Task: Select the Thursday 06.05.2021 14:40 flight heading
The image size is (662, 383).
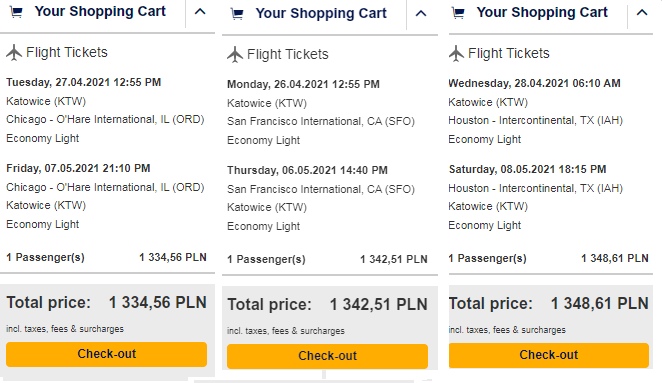Action: click(307, 170)
